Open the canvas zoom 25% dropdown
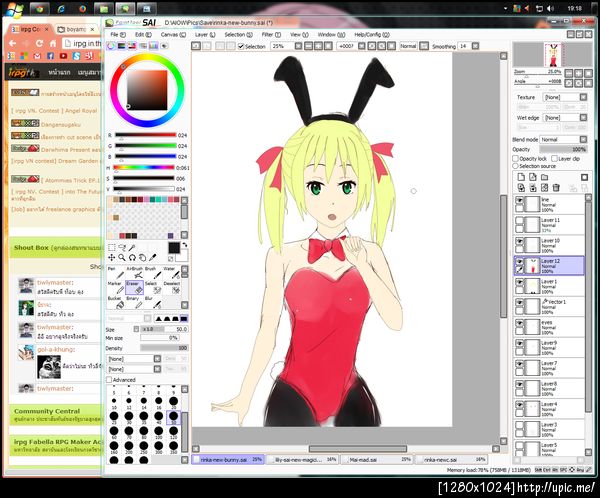This screenshot has height=498, width=600. [298, 46]
